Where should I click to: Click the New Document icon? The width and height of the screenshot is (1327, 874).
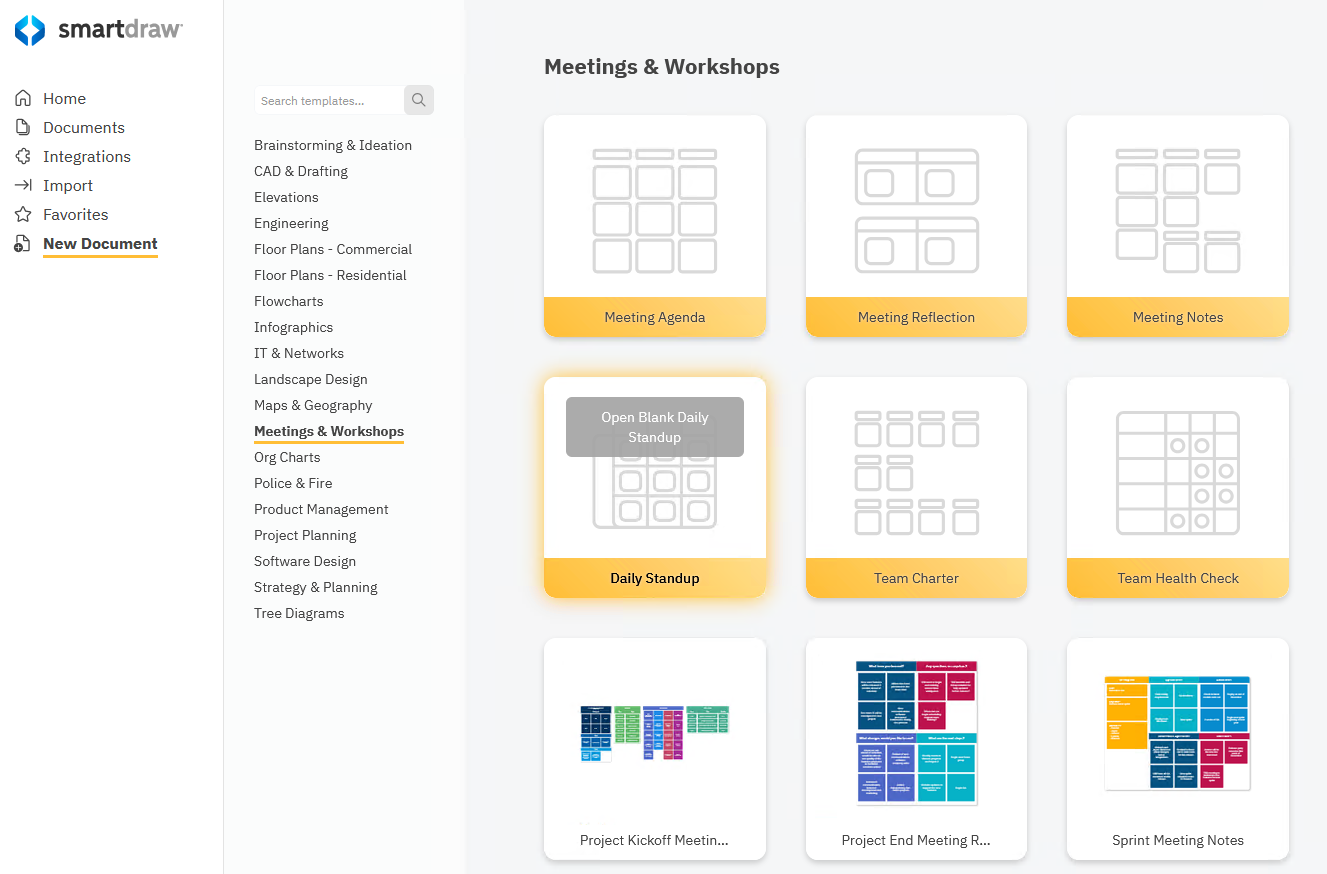(x=23, y=244)
